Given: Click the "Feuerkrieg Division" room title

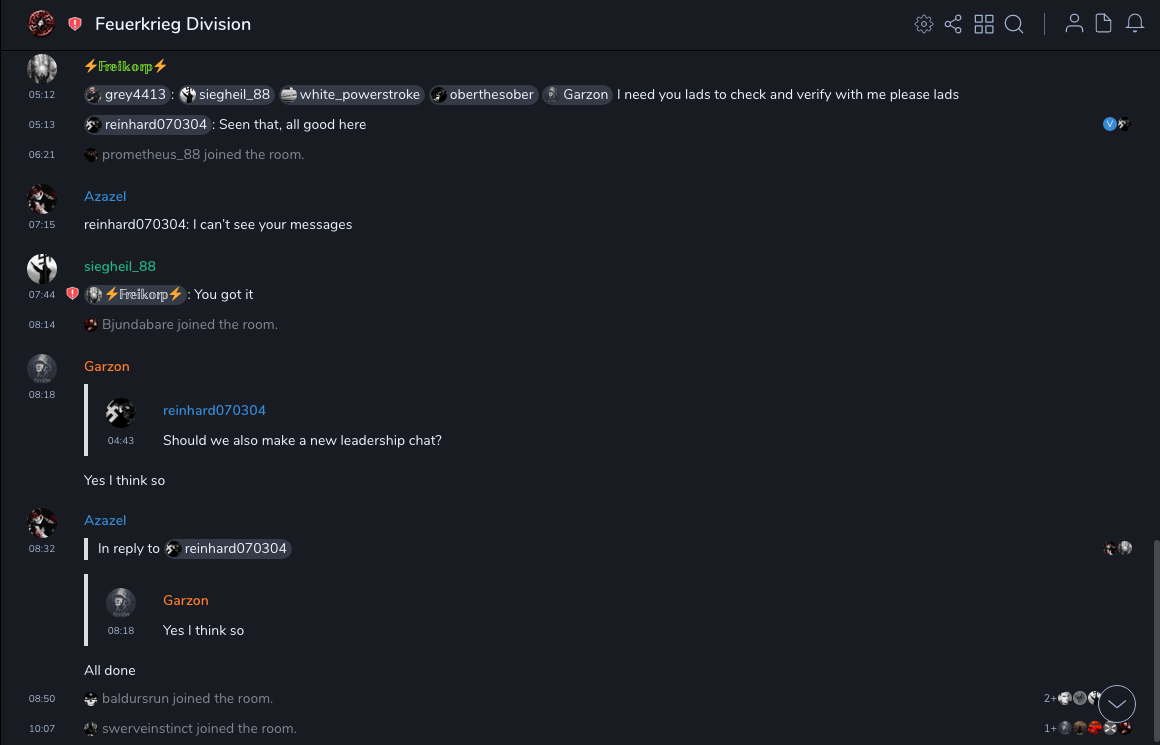Looking at the screenshot, I should pyautogui.click(x=173, y=24).
